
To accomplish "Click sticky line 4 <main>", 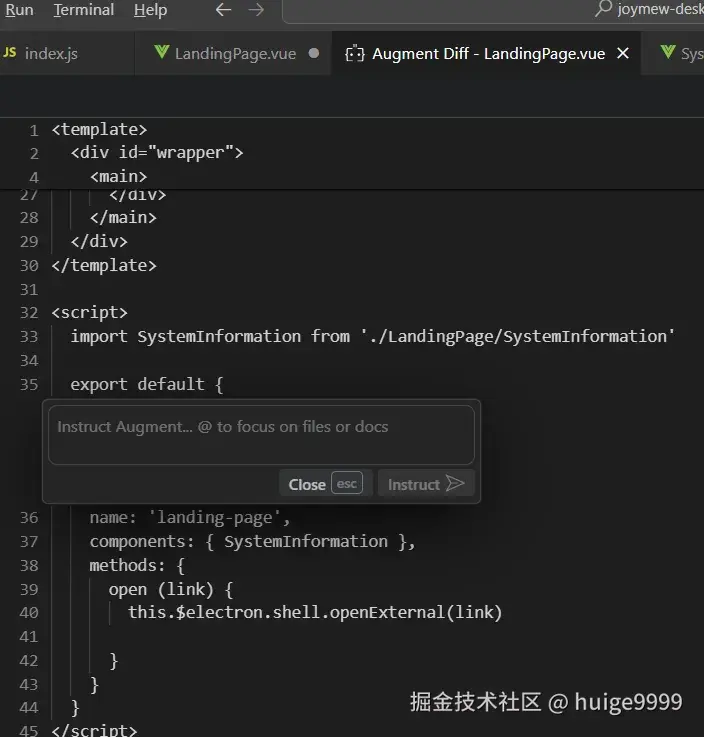I will pos(118,177).
